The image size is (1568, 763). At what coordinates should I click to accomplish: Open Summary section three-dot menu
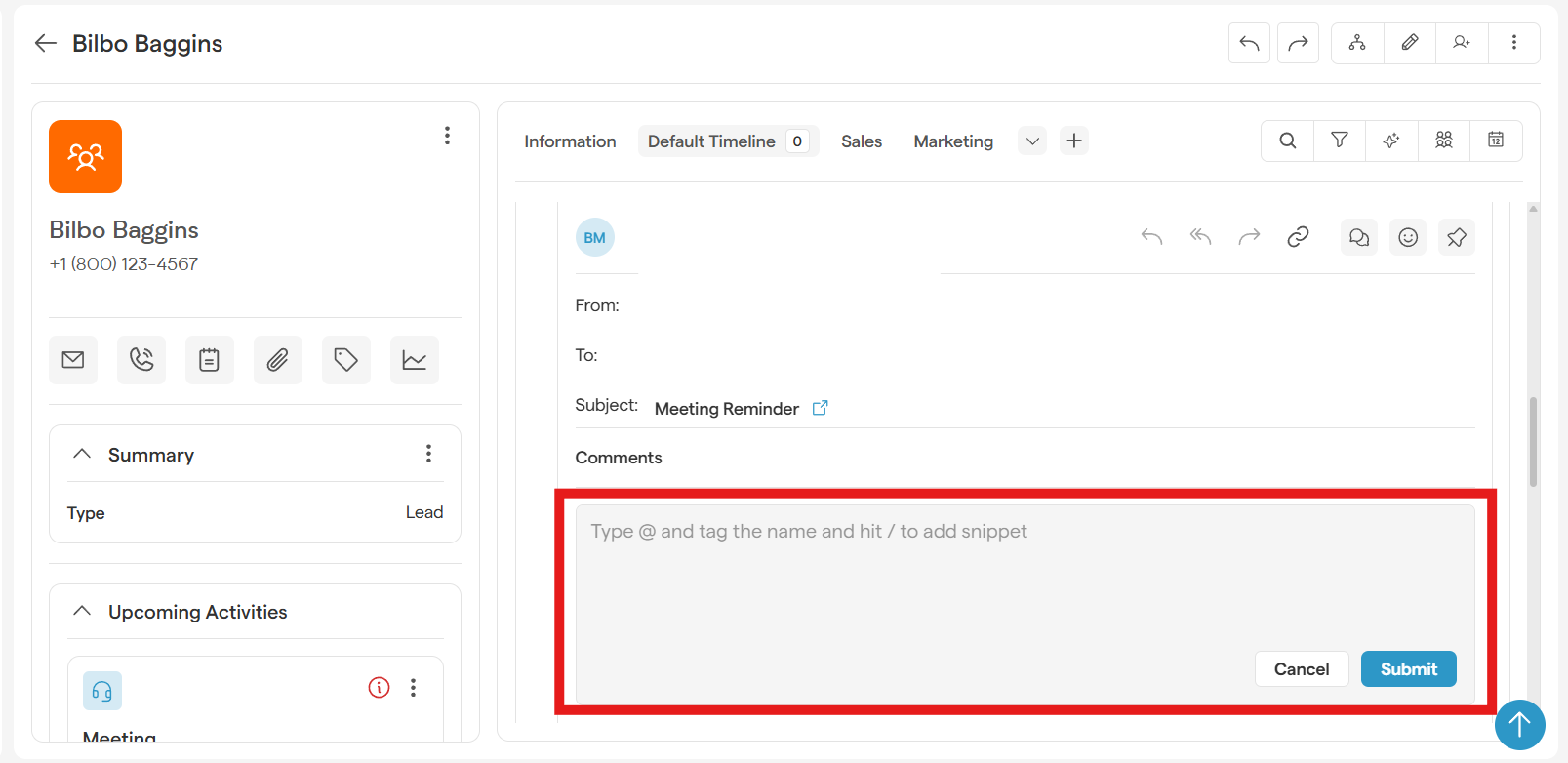click(428, 454)
